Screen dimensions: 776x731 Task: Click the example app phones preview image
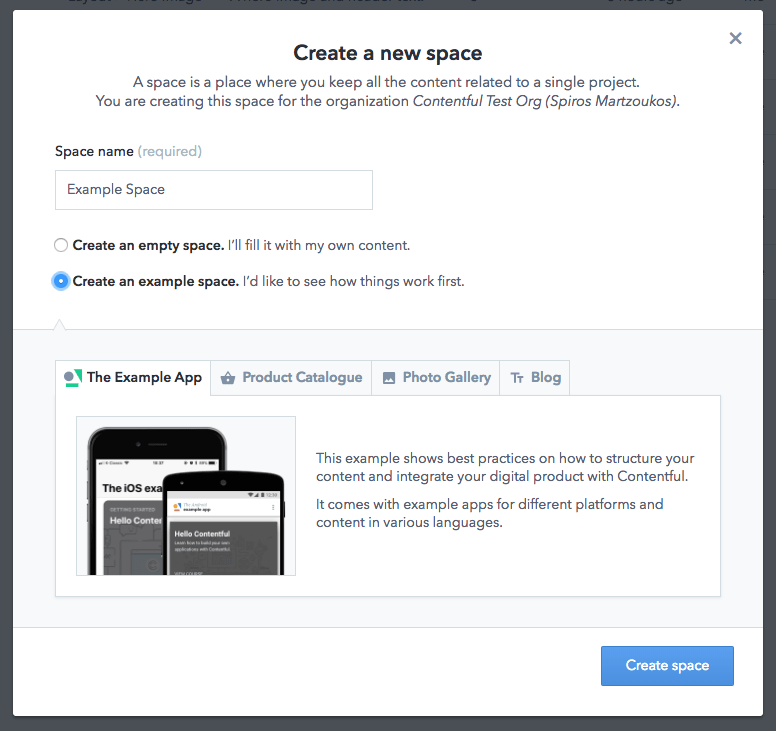[x=186, y=496]
